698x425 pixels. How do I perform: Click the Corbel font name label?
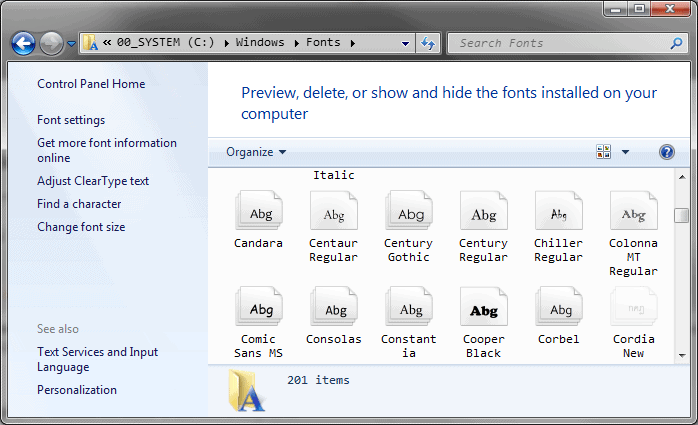pos(558,339)
